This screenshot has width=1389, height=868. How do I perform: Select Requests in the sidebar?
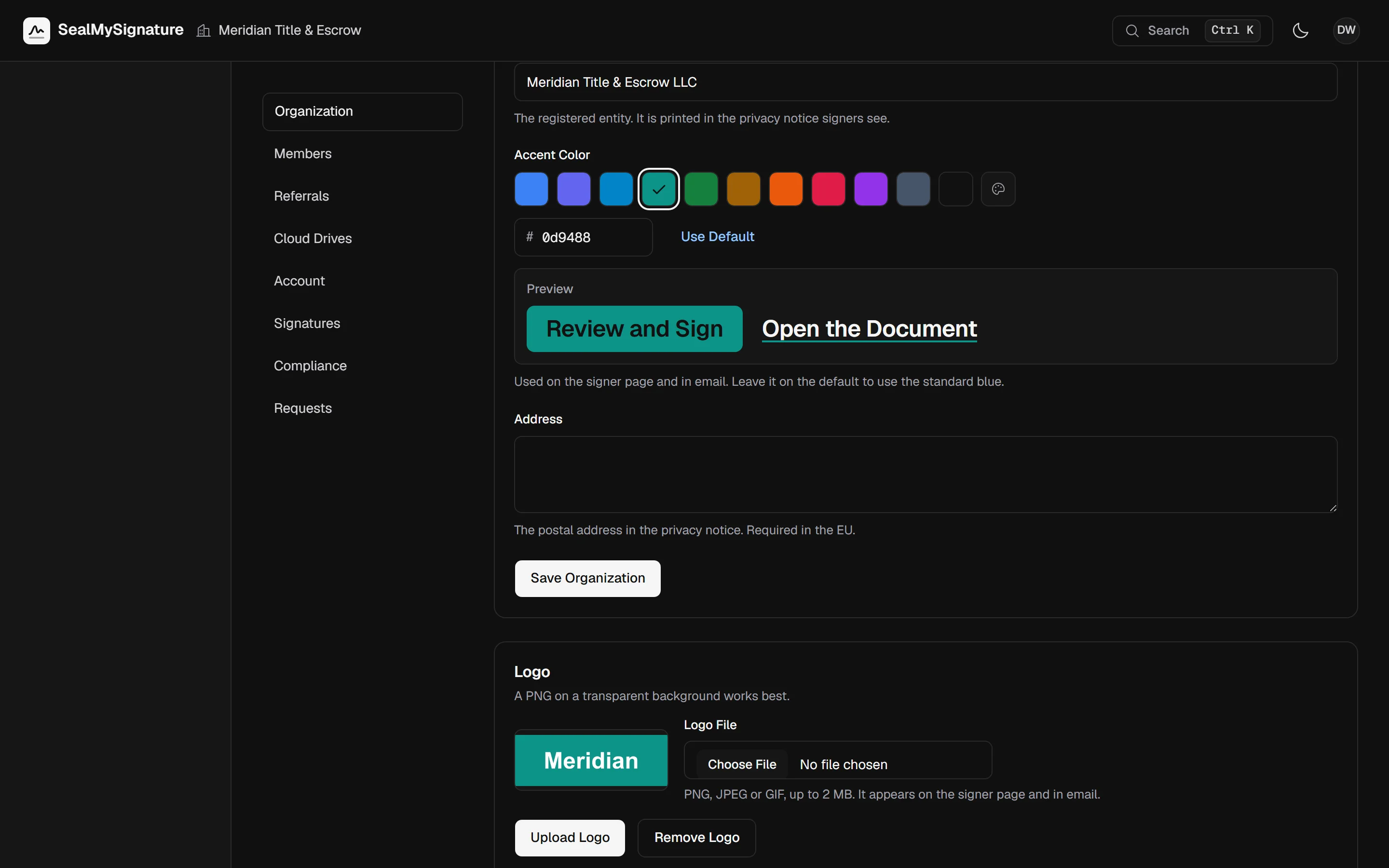363,409
